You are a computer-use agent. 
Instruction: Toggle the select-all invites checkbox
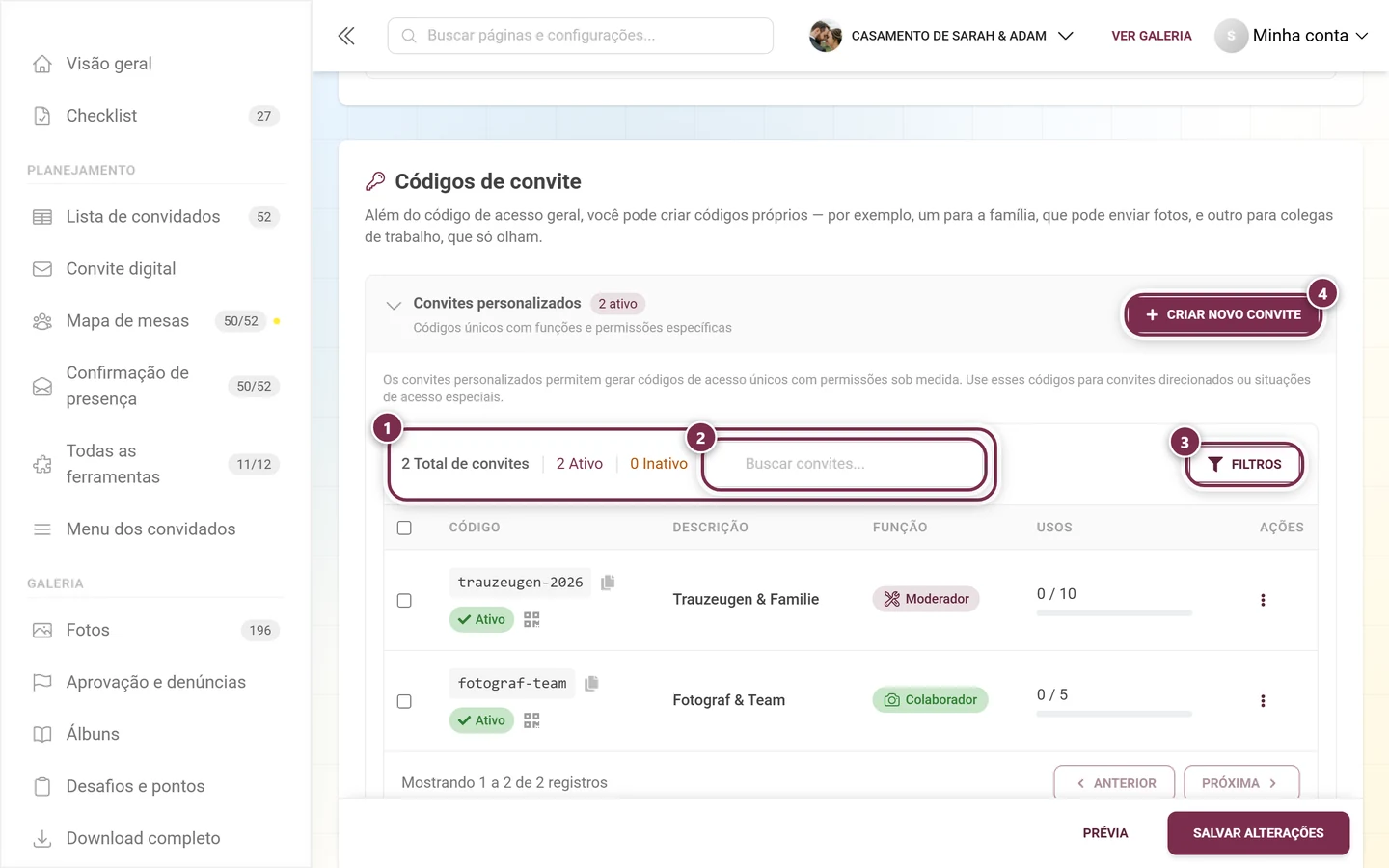(404, 528)
